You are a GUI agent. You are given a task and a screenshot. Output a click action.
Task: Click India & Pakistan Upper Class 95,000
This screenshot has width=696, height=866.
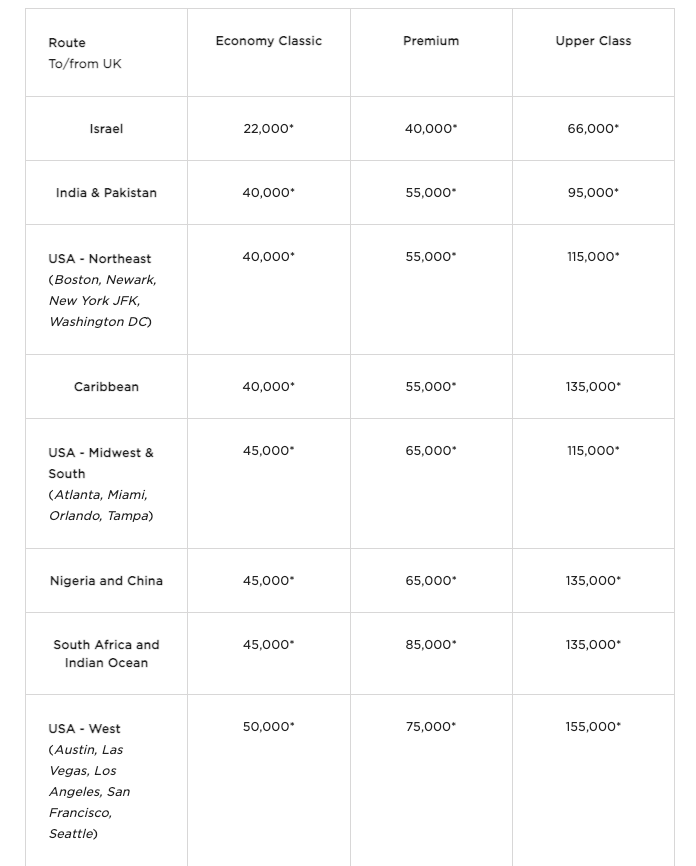(593, 193)
